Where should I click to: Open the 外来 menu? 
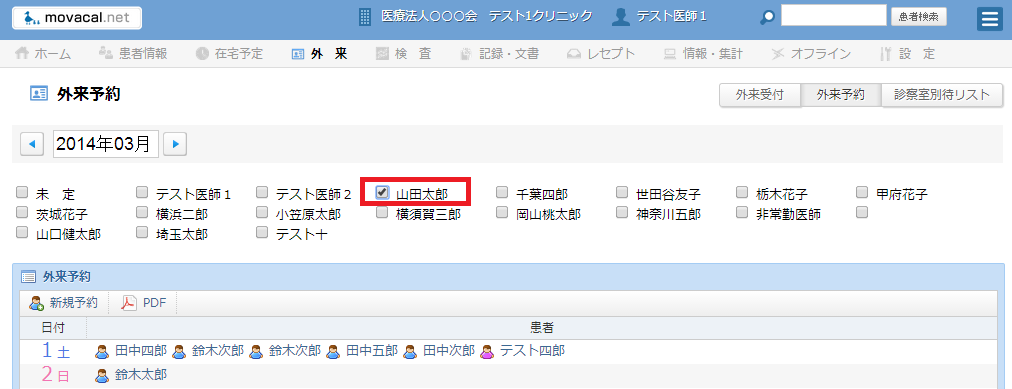point(319,54)
